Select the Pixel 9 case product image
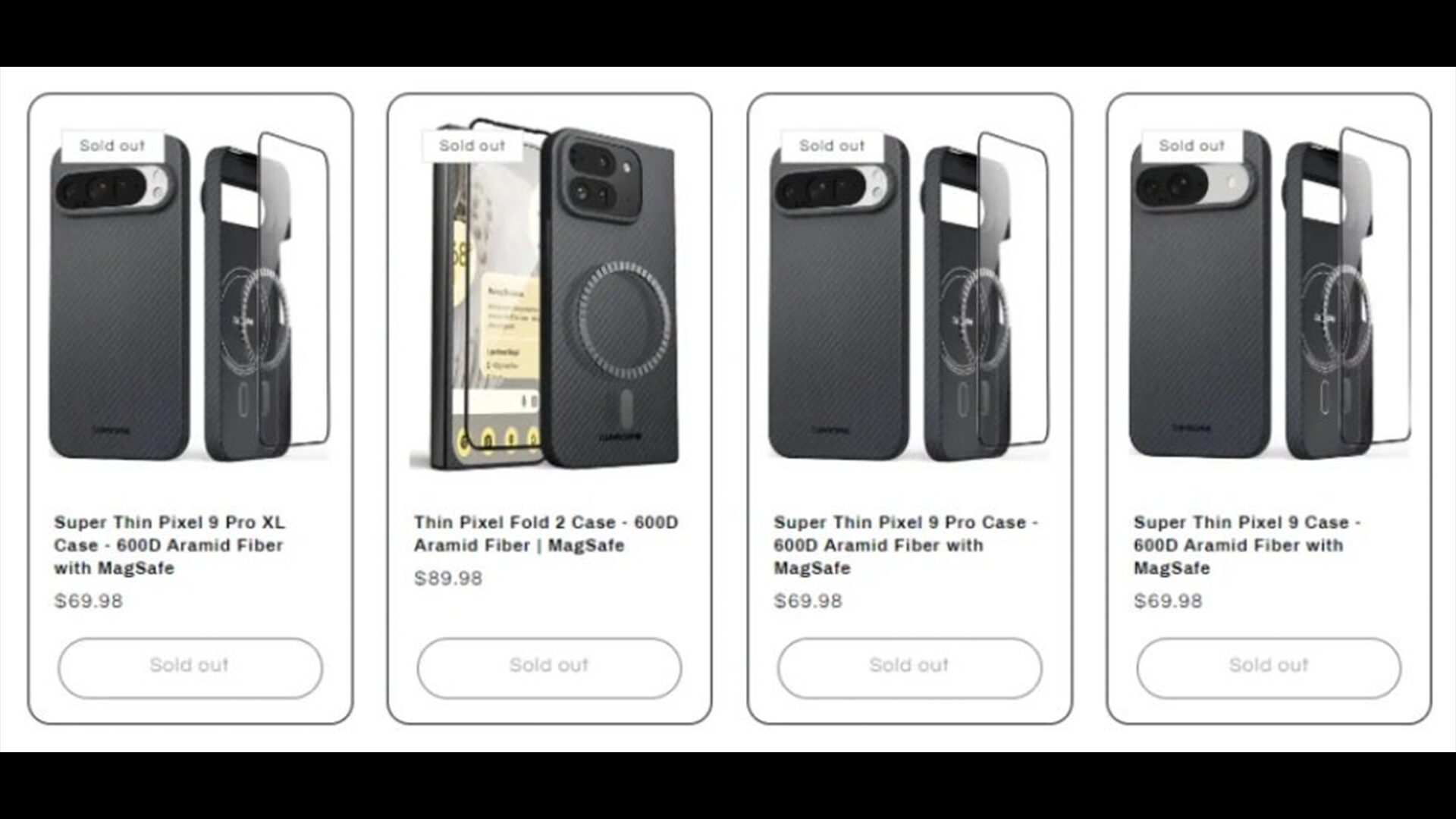This screenshot has width=1456, height=819. click(1269, 296)
